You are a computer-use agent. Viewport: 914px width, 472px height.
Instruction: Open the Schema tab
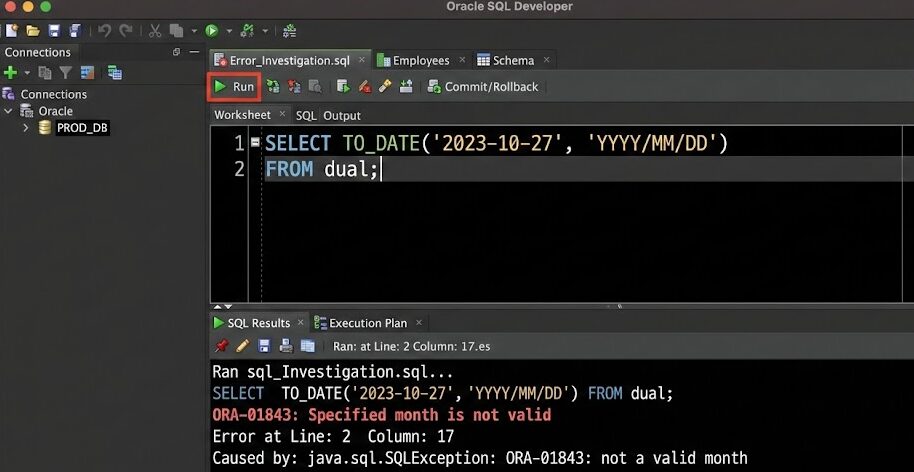click(514, 61)
